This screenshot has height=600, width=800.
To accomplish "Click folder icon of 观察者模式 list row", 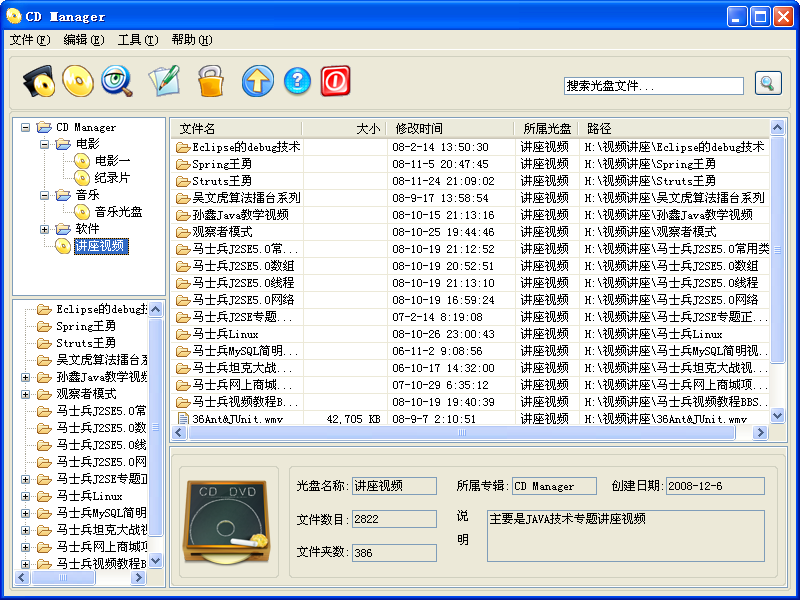I will pyautogui.click(x=183, y=232).
